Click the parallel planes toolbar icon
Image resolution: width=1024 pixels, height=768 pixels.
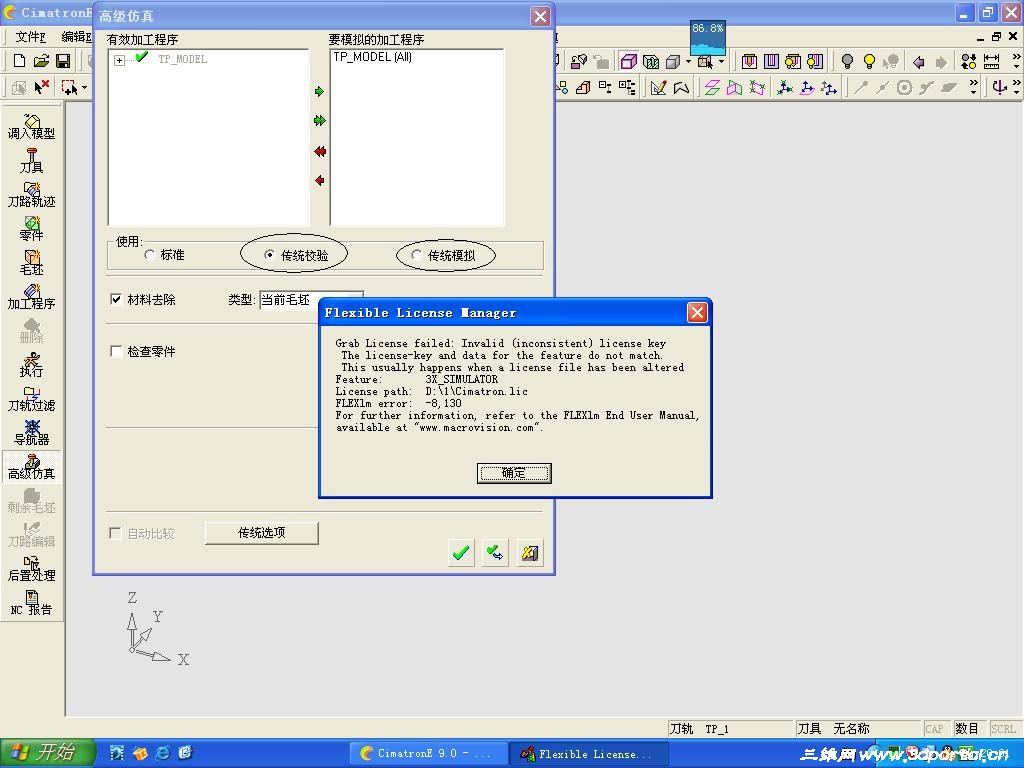point(712,87)
